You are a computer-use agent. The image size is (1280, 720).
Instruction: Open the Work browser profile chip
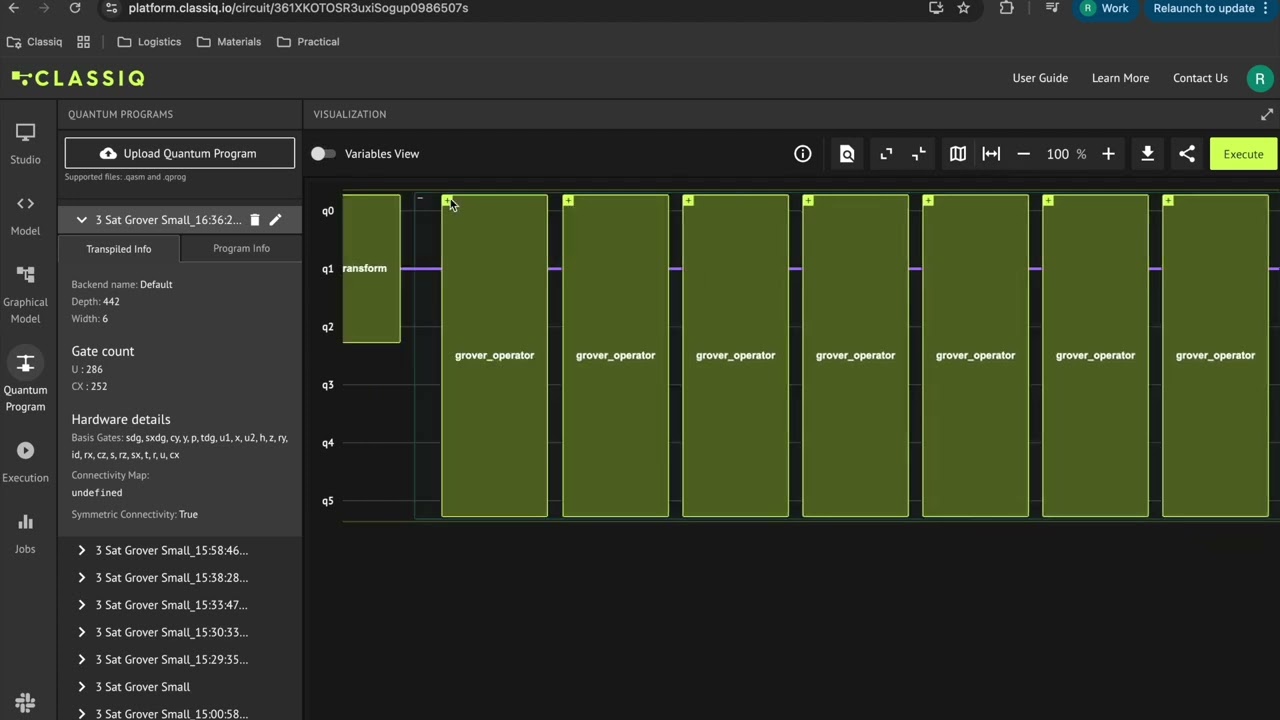tap(1104, 8)
